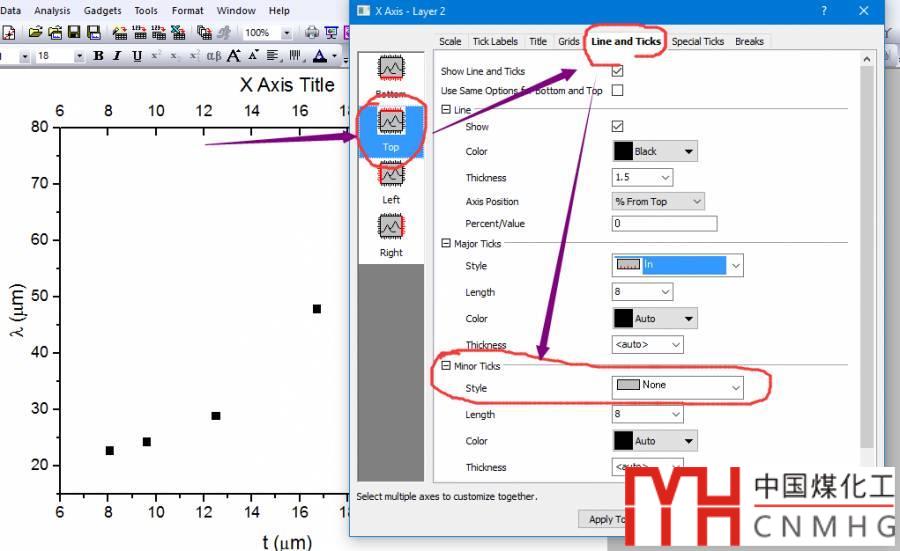Screen dimensions: 900x551
Task: Click the new graph page icon
Action: pos(9,33)
